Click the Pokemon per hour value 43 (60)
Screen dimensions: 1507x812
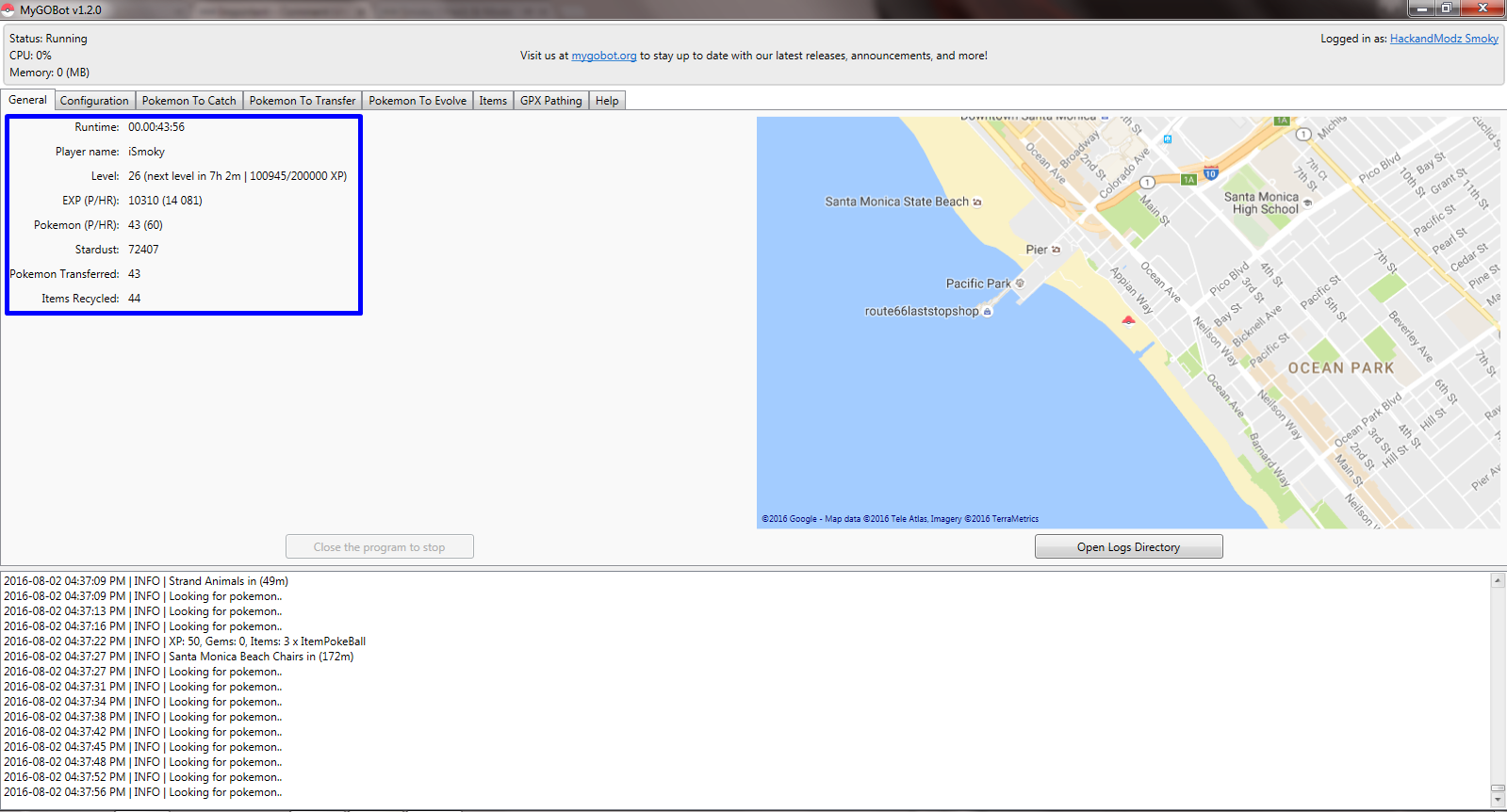click(145, 225)
